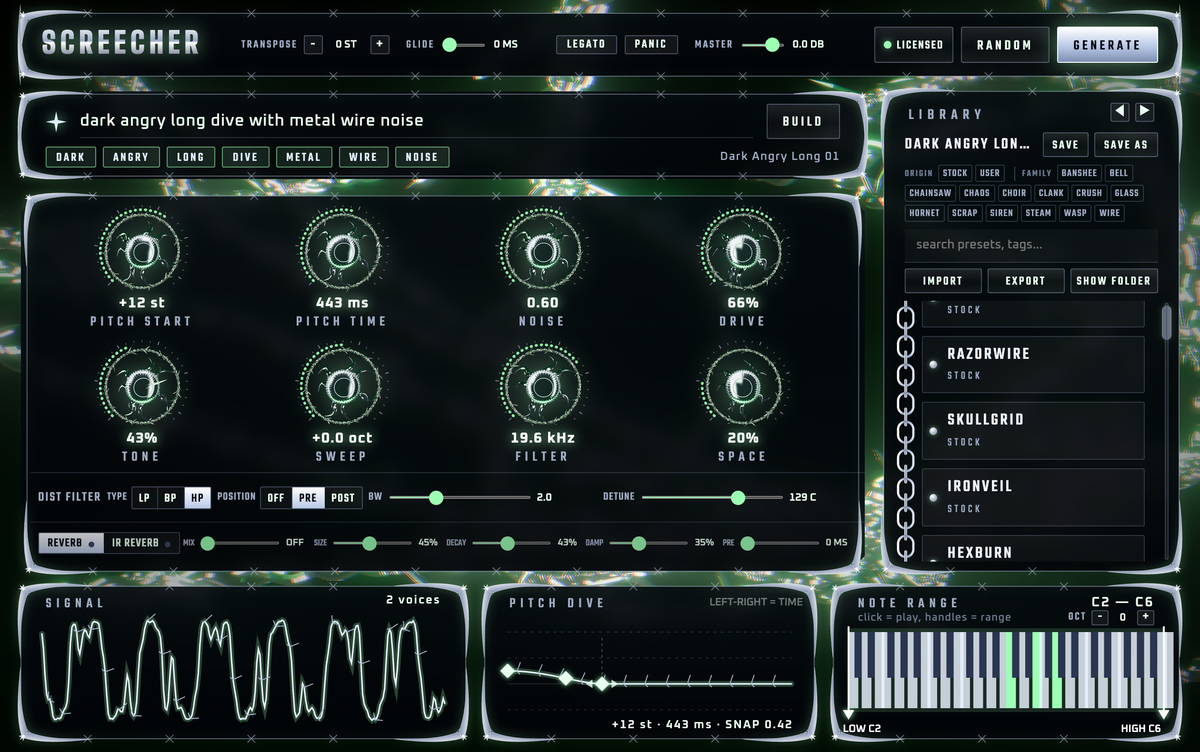The height and width of the screenshot is (752, 1200).
Task: Click the GENERATE button
Action: [1107, 45]
